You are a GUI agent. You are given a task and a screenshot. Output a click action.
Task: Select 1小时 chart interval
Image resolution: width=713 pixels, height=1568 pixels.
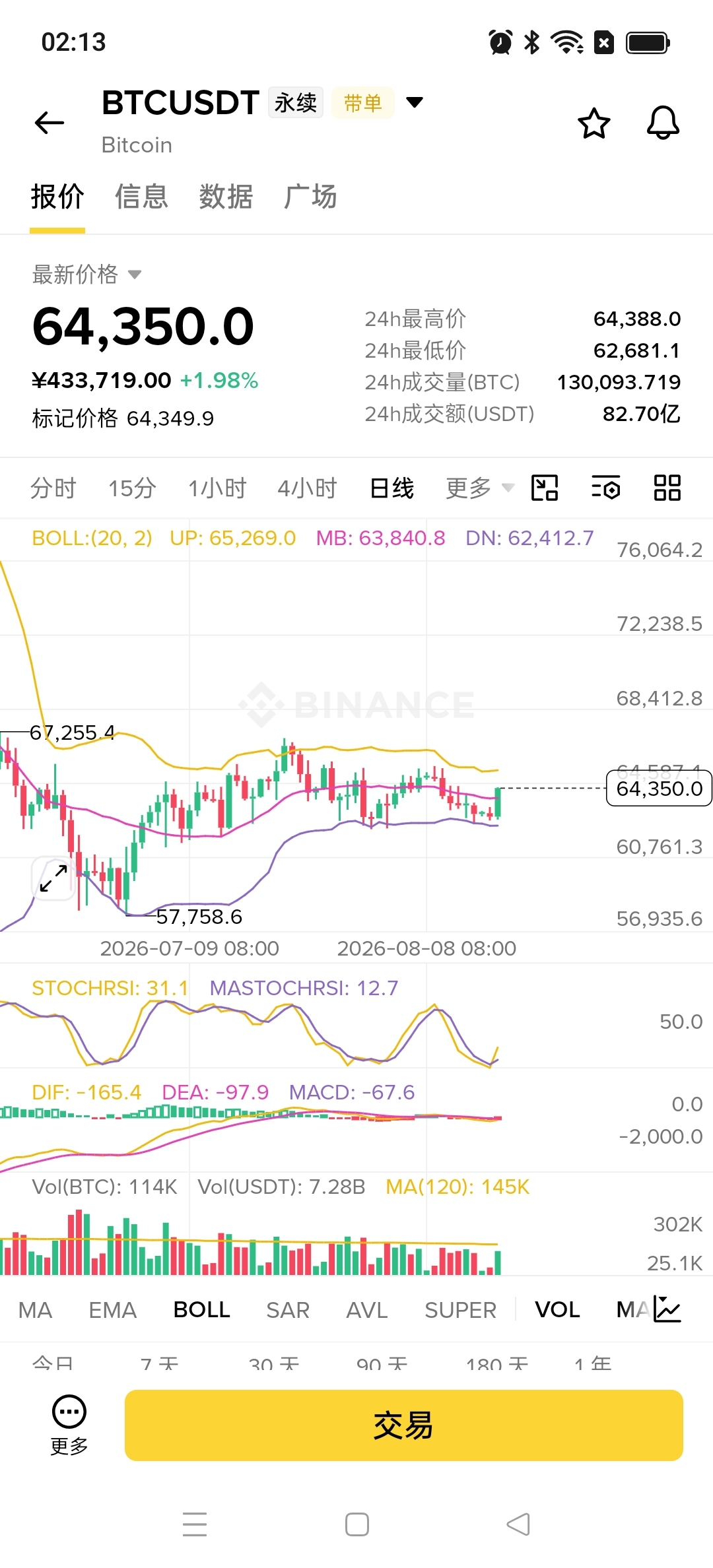tap(217, 488)
